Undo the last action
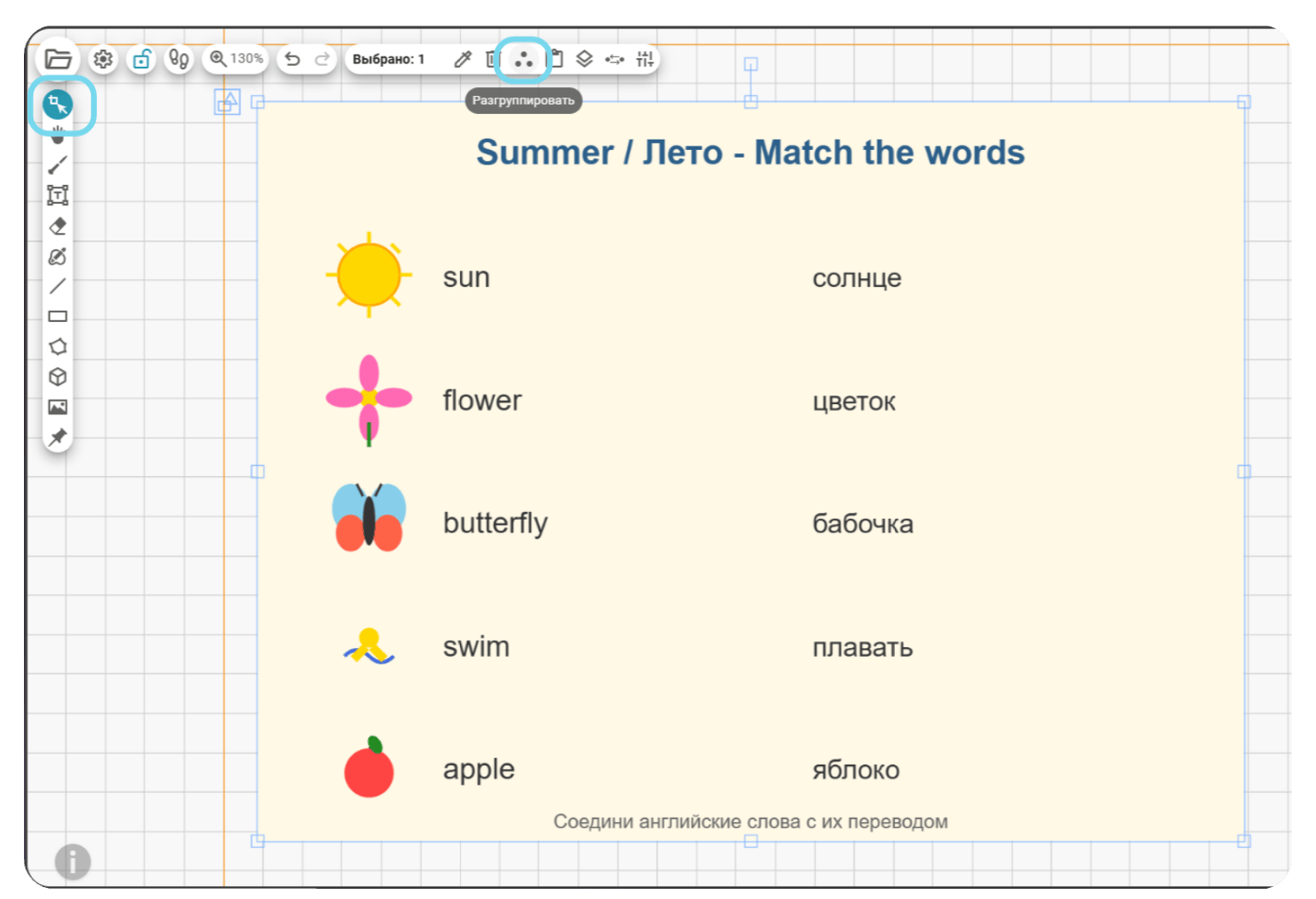 [x=293, y=59]
